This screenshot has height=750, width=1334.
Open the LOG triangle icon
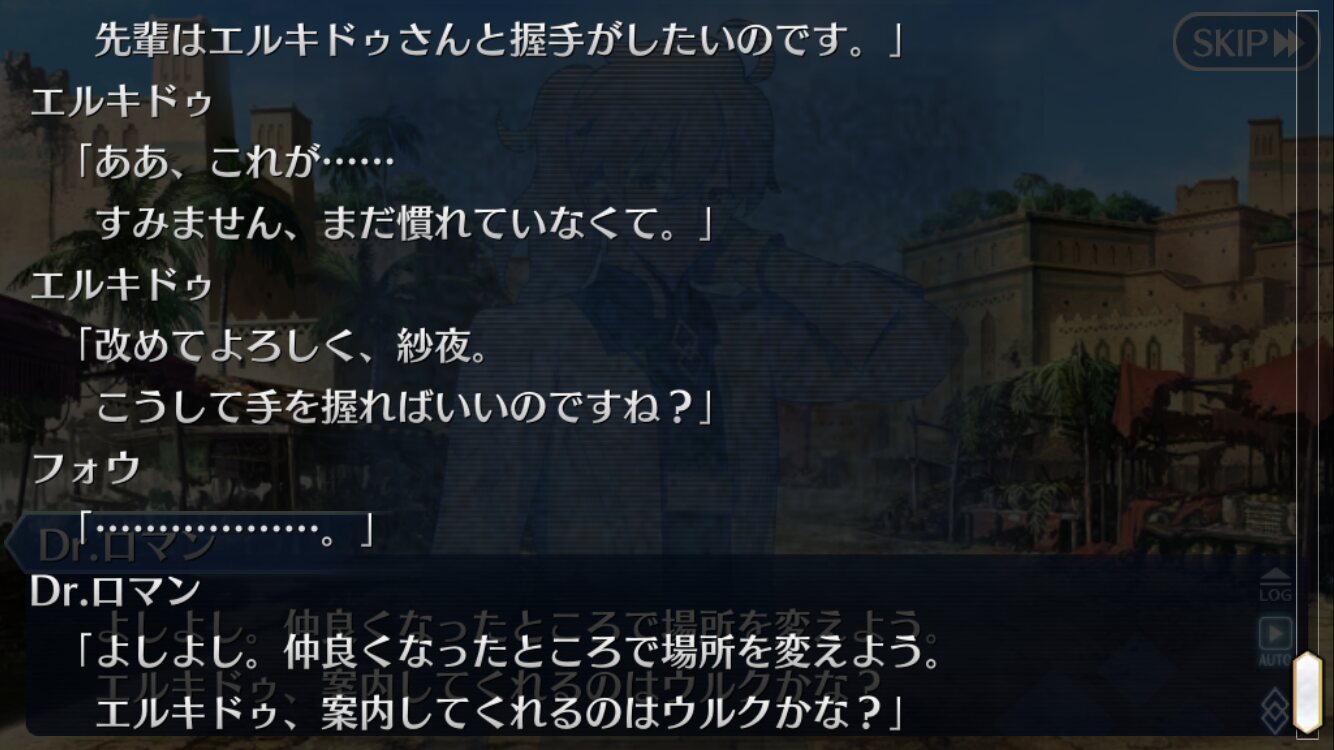coord(1275,585)
